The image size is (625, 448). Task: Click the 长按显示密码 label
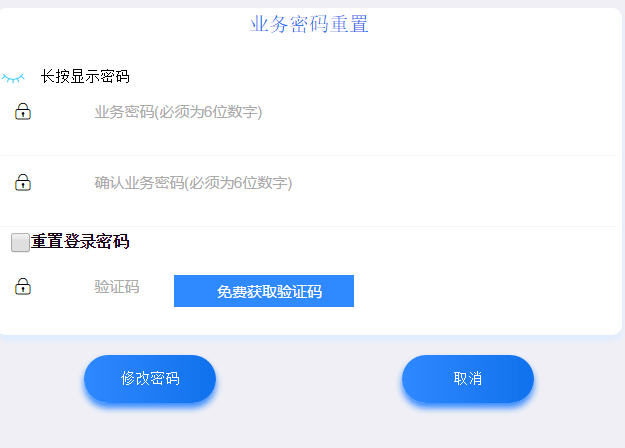click(x=85, y=77)
